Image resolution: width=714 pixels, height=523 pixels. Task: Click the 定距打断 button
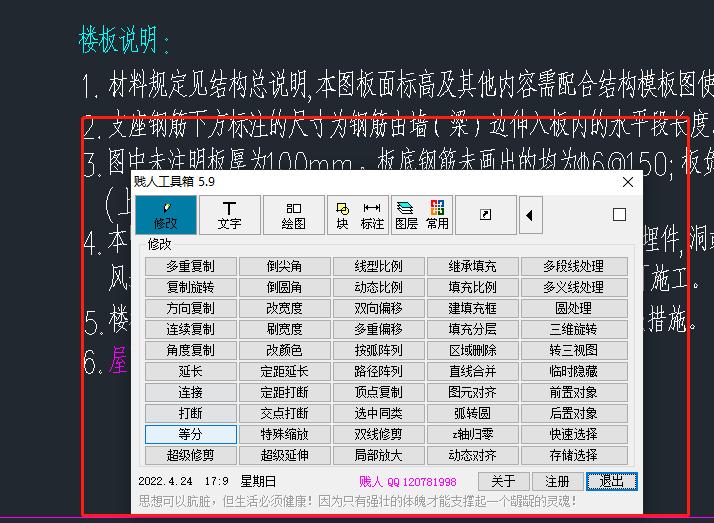point(285,392)
